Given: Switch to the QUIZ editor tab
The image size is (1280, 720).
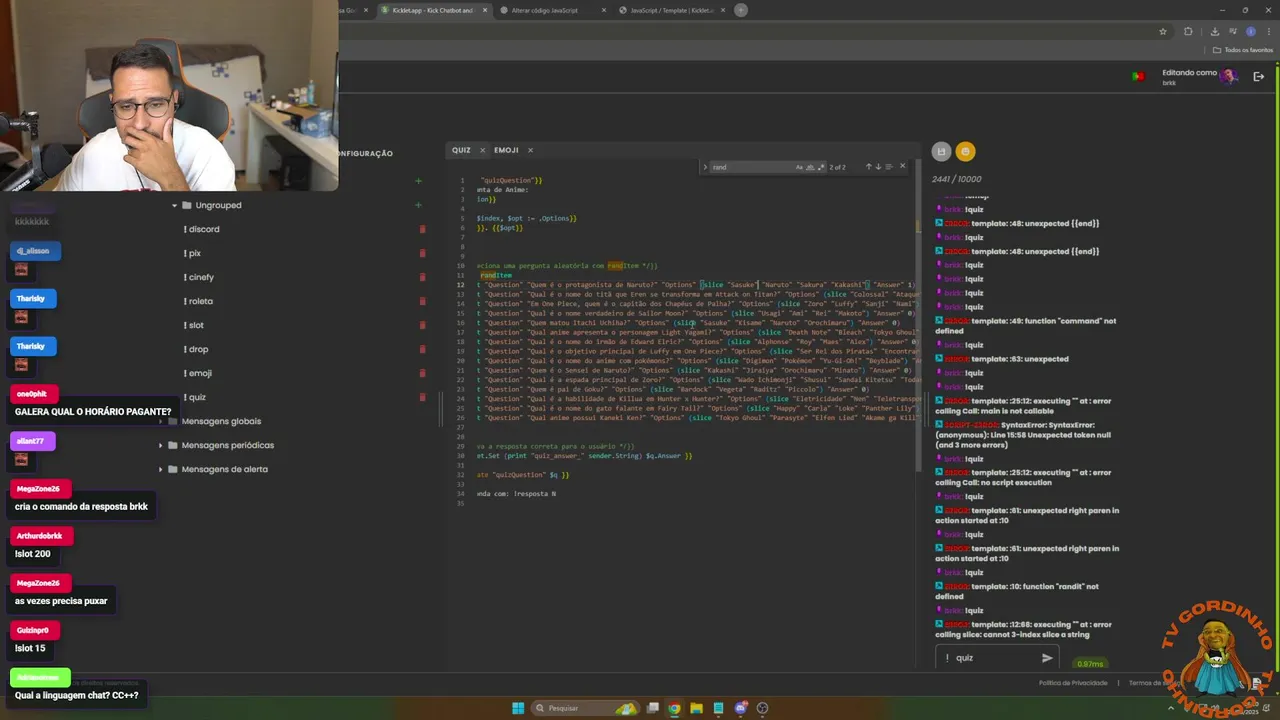Looking at the screenshot, I should click(x=461, y=150).
